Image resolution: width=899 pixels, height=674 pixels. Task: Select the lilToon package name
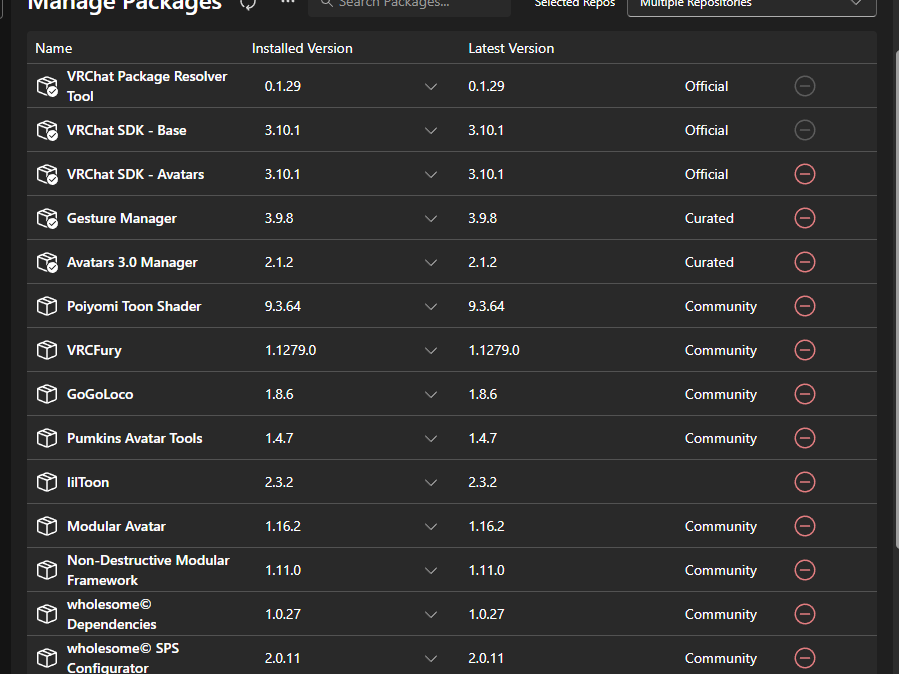coord(88,482)
